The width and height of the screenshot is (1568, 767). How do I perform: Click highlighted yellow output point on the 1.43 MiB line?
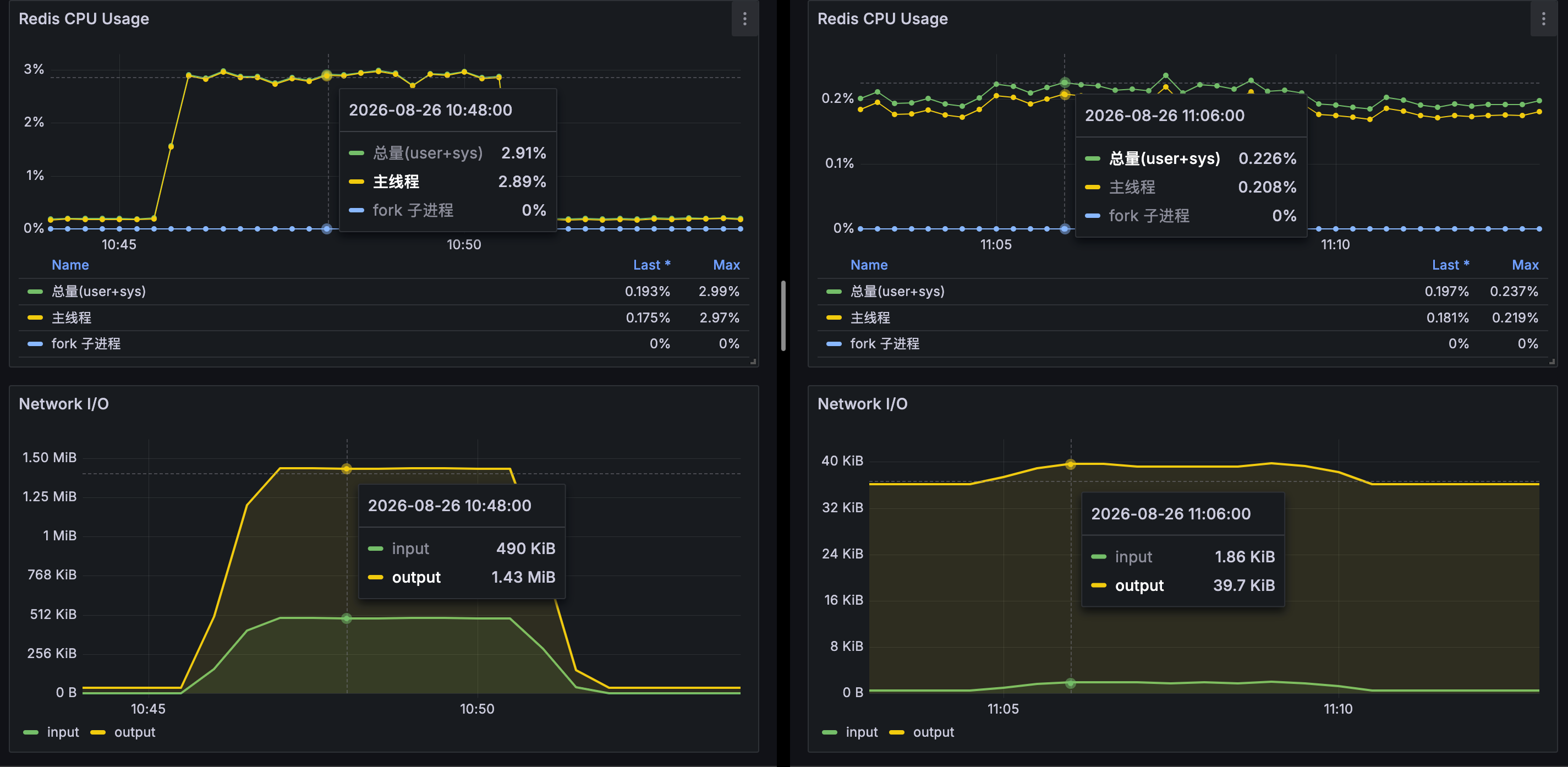click(x=347, y=469)
